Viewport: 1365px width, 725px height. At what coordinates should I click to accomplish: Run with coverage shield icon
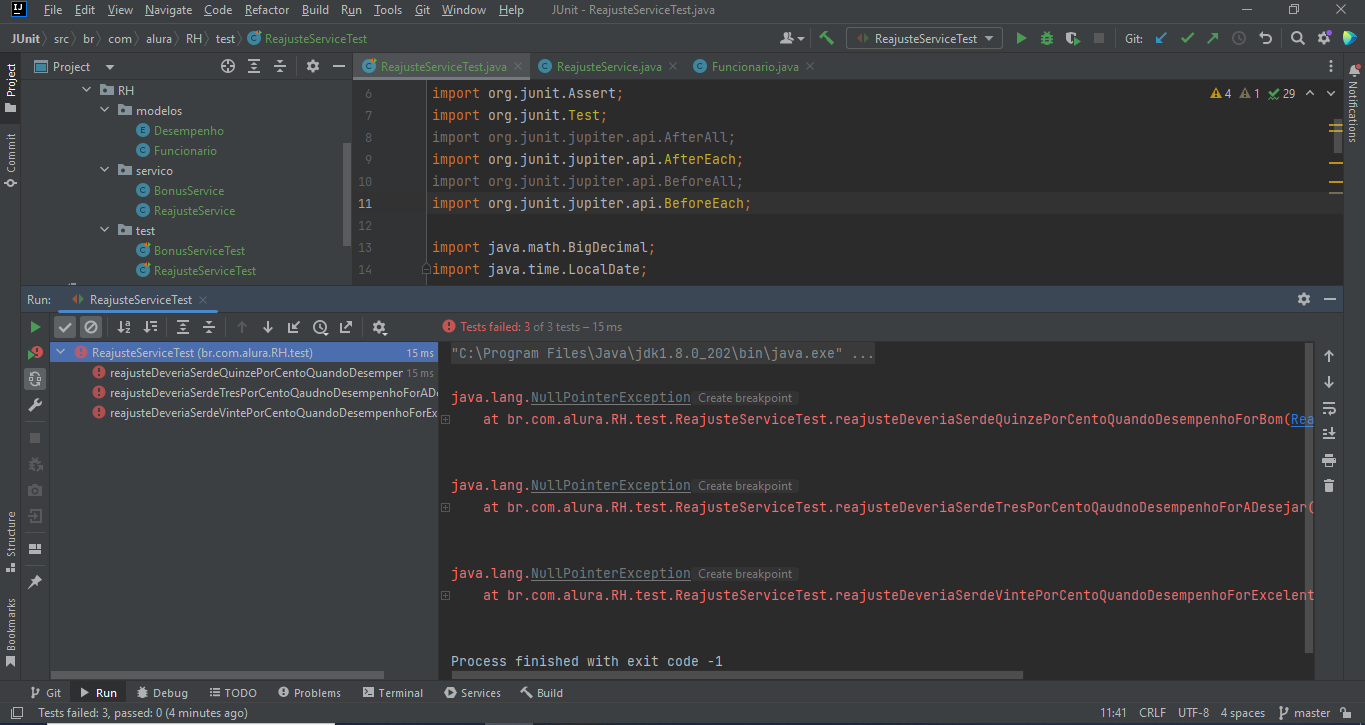click(x=1073, y=38)
